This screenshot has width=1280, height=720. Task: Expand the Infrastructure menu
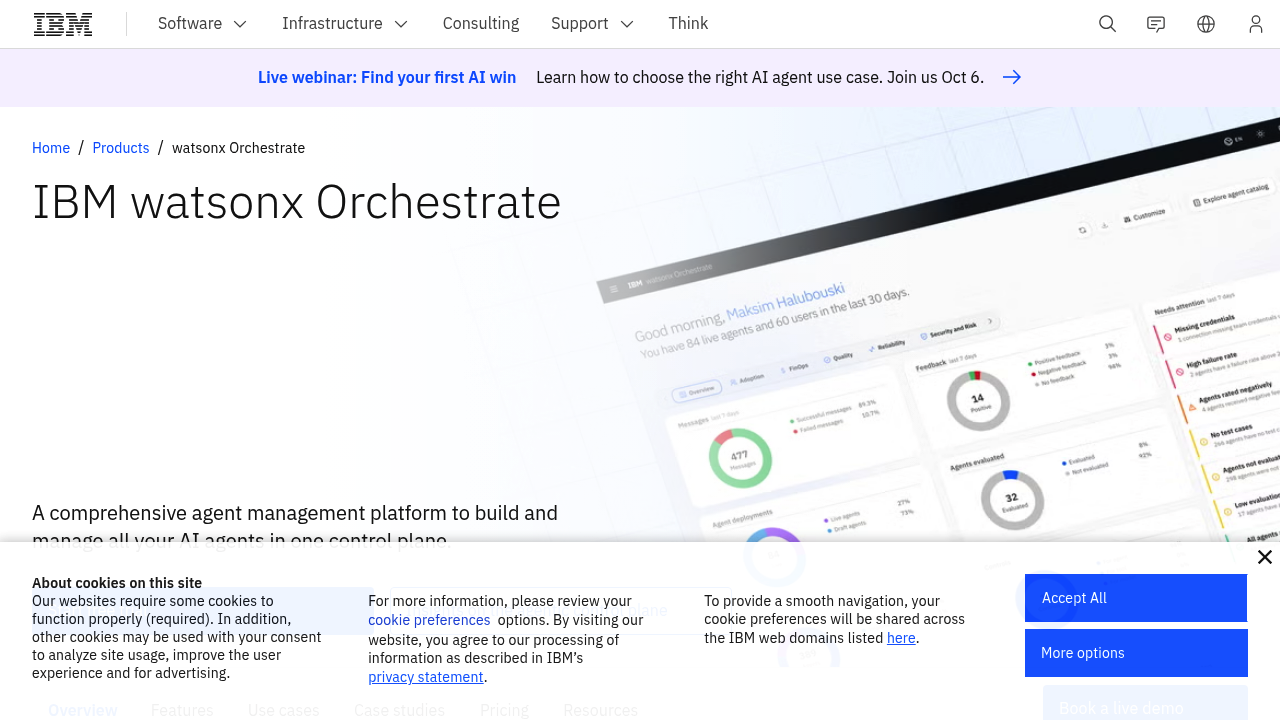(x=345, y=24)
